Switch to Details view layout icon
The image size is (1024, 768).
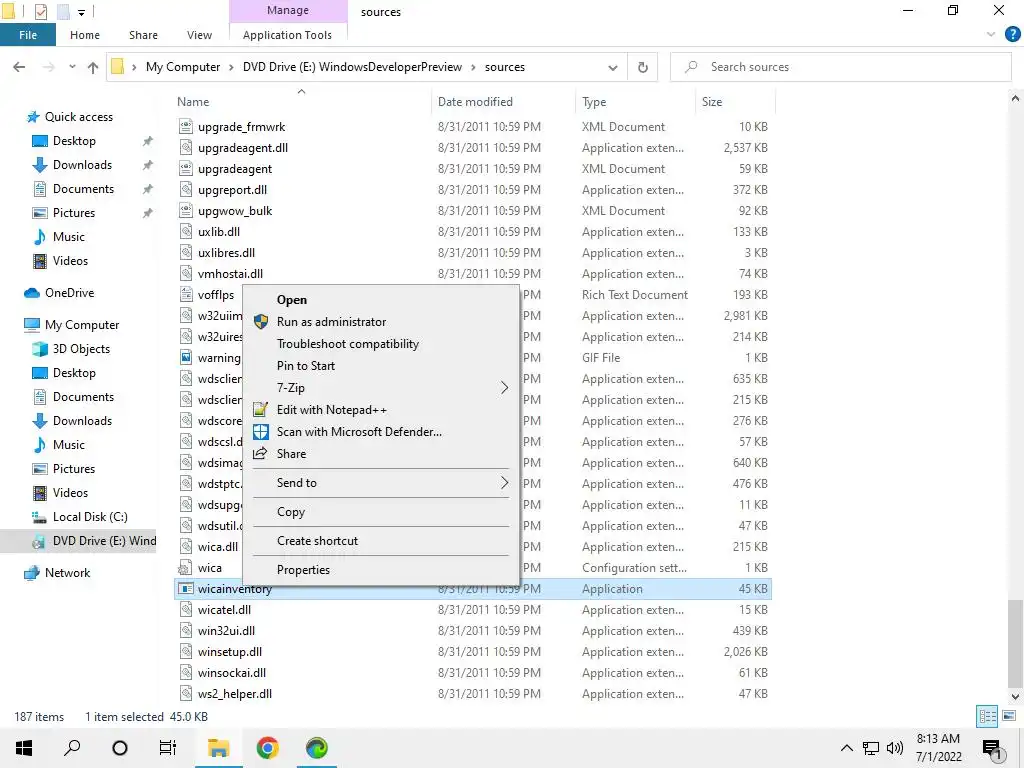pos(987,716)
